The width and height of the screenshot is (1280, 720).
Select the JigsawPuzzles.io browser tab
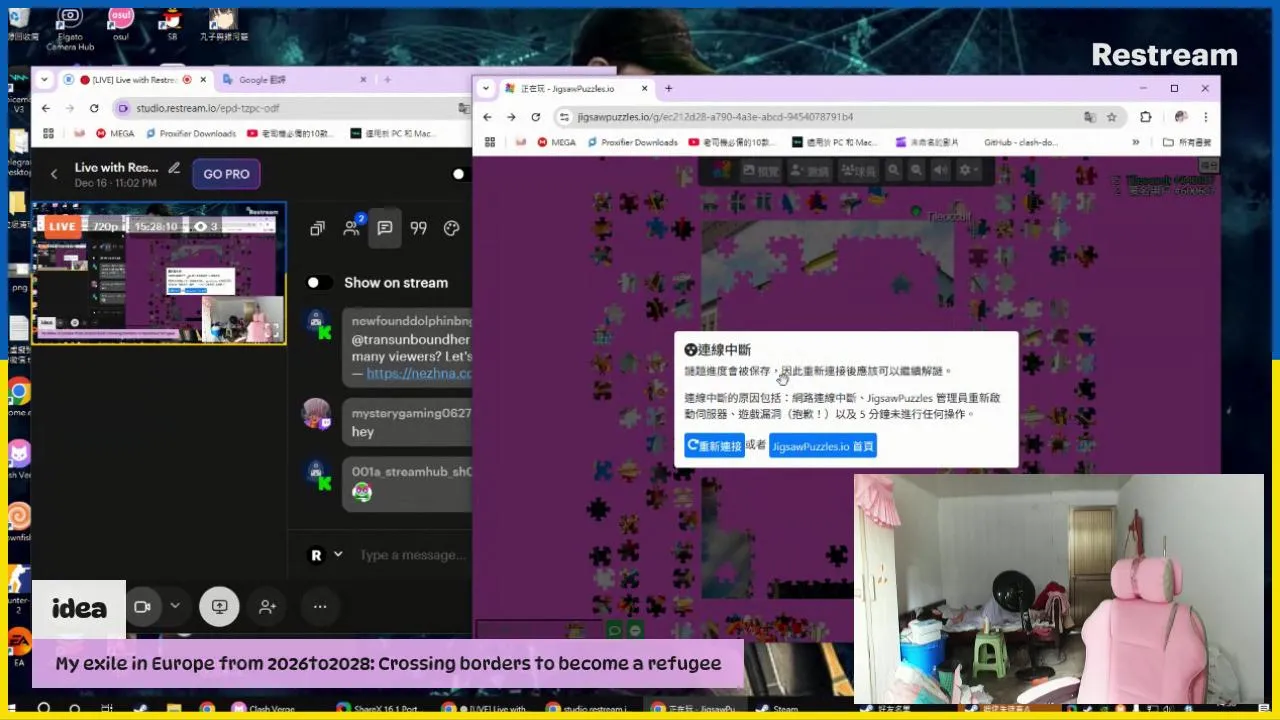578,88
